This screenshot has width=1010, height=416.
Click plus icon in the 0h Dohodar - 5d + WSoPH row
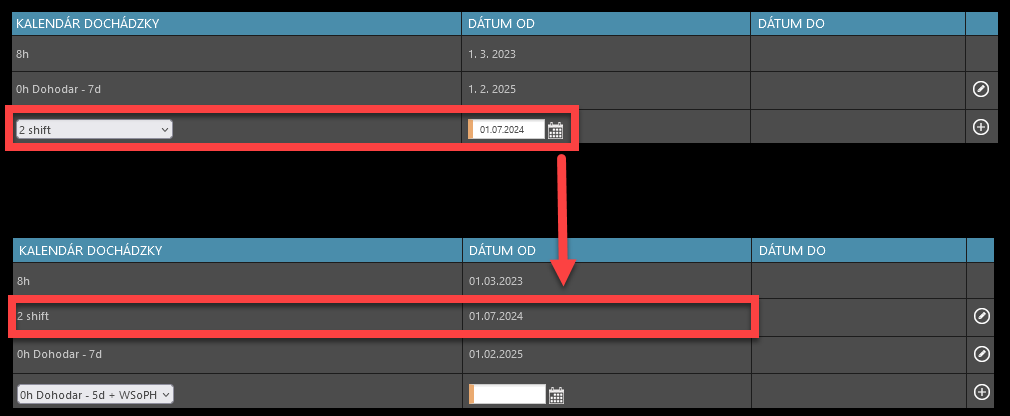tap(981, 392)
